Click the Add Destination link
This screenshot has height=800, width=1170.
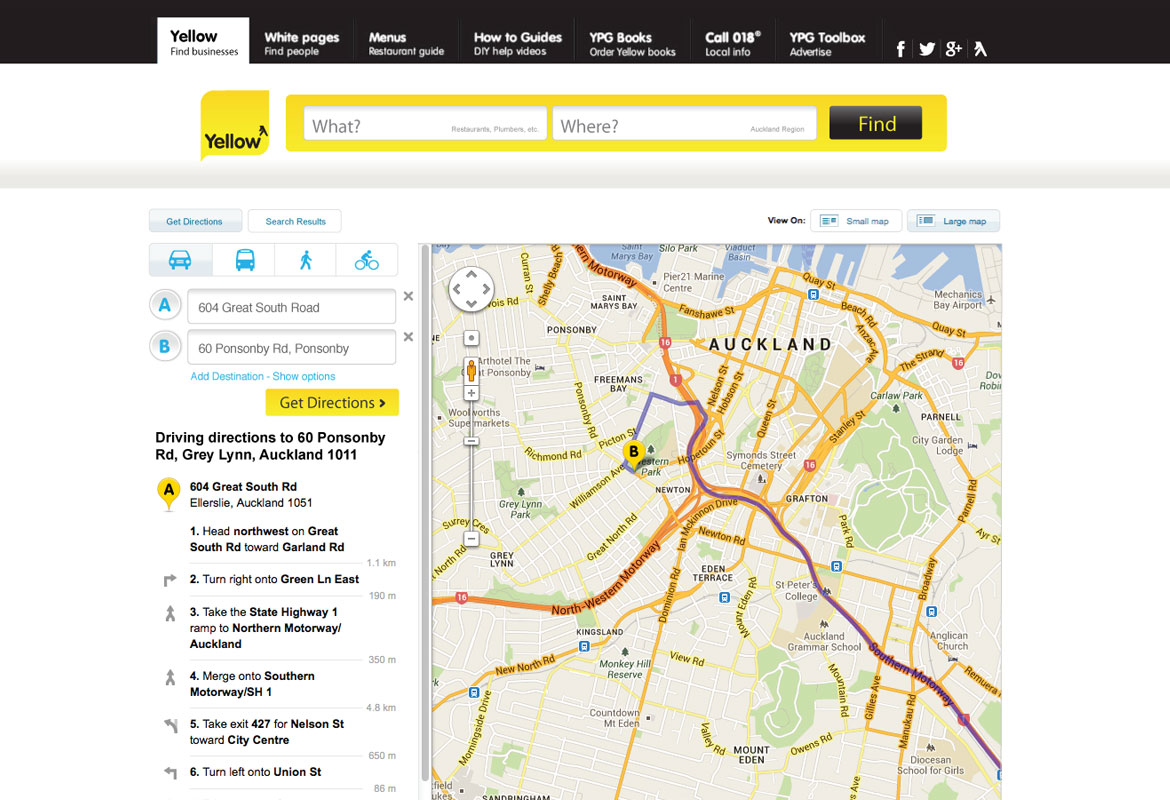point(227,376)
